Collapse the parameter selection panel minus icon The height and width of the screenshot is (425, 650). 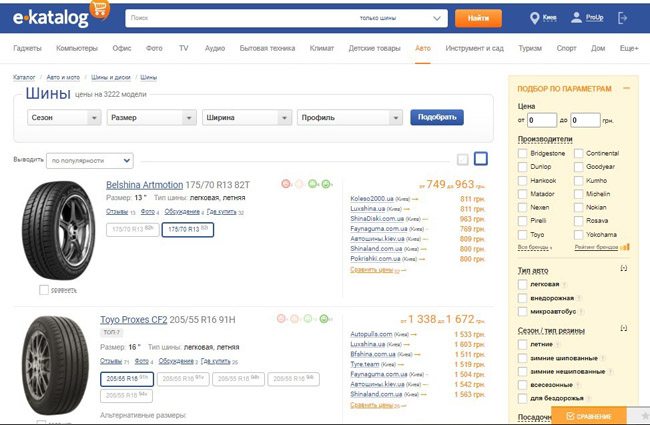(626, 88)
